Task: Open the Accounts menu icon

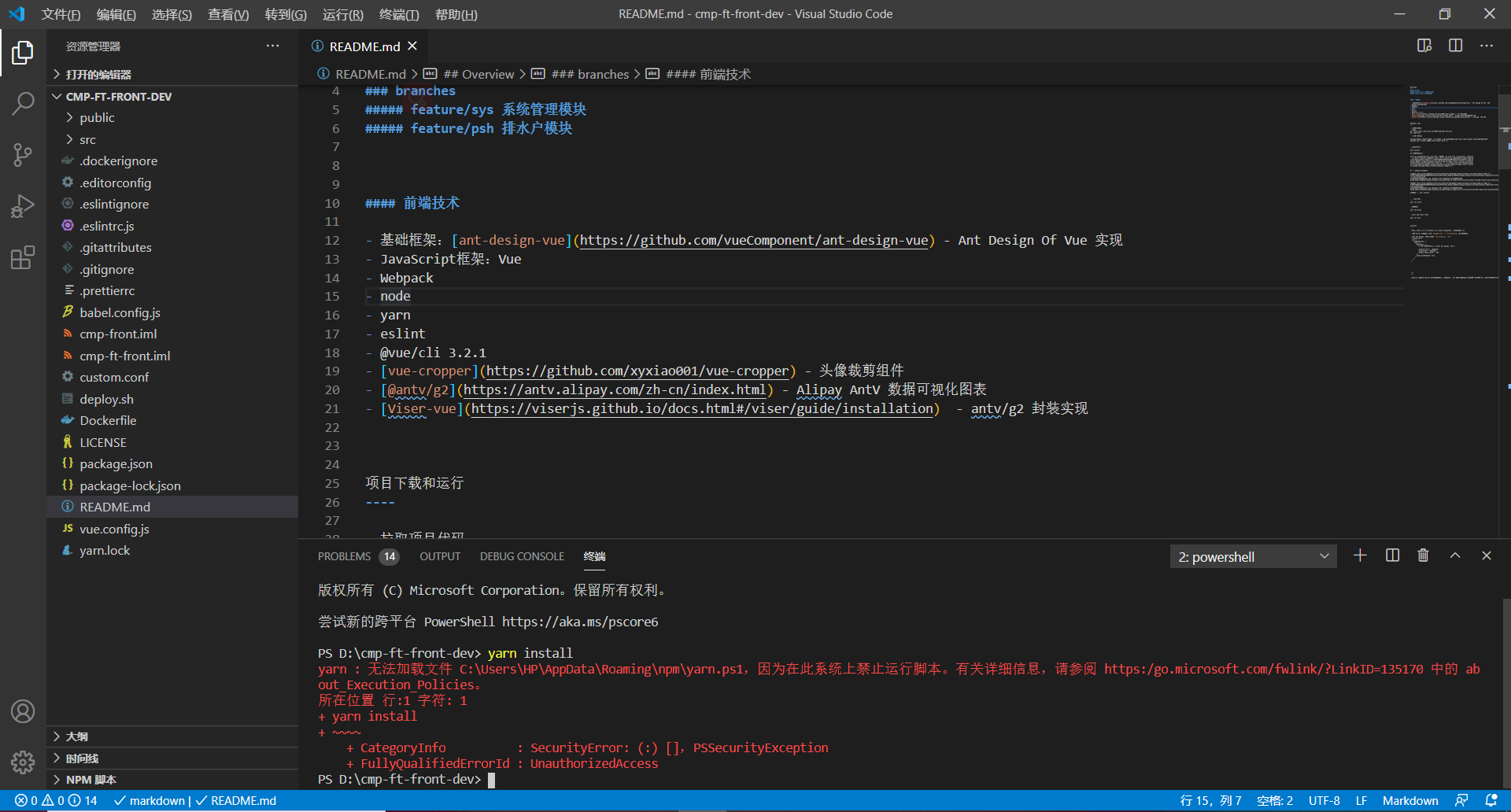Action: pyautogui.click(x=23, y=711)
